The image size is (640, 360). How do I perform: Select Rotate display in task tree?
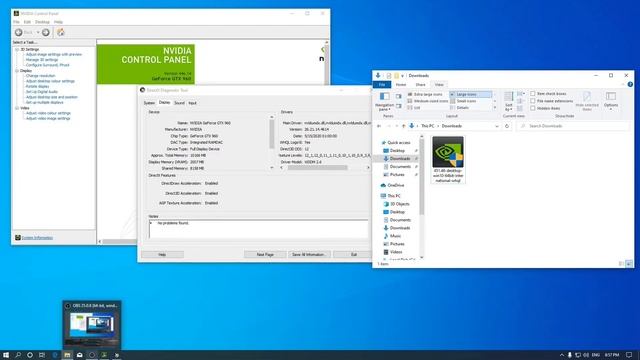[x=37, y=87]
